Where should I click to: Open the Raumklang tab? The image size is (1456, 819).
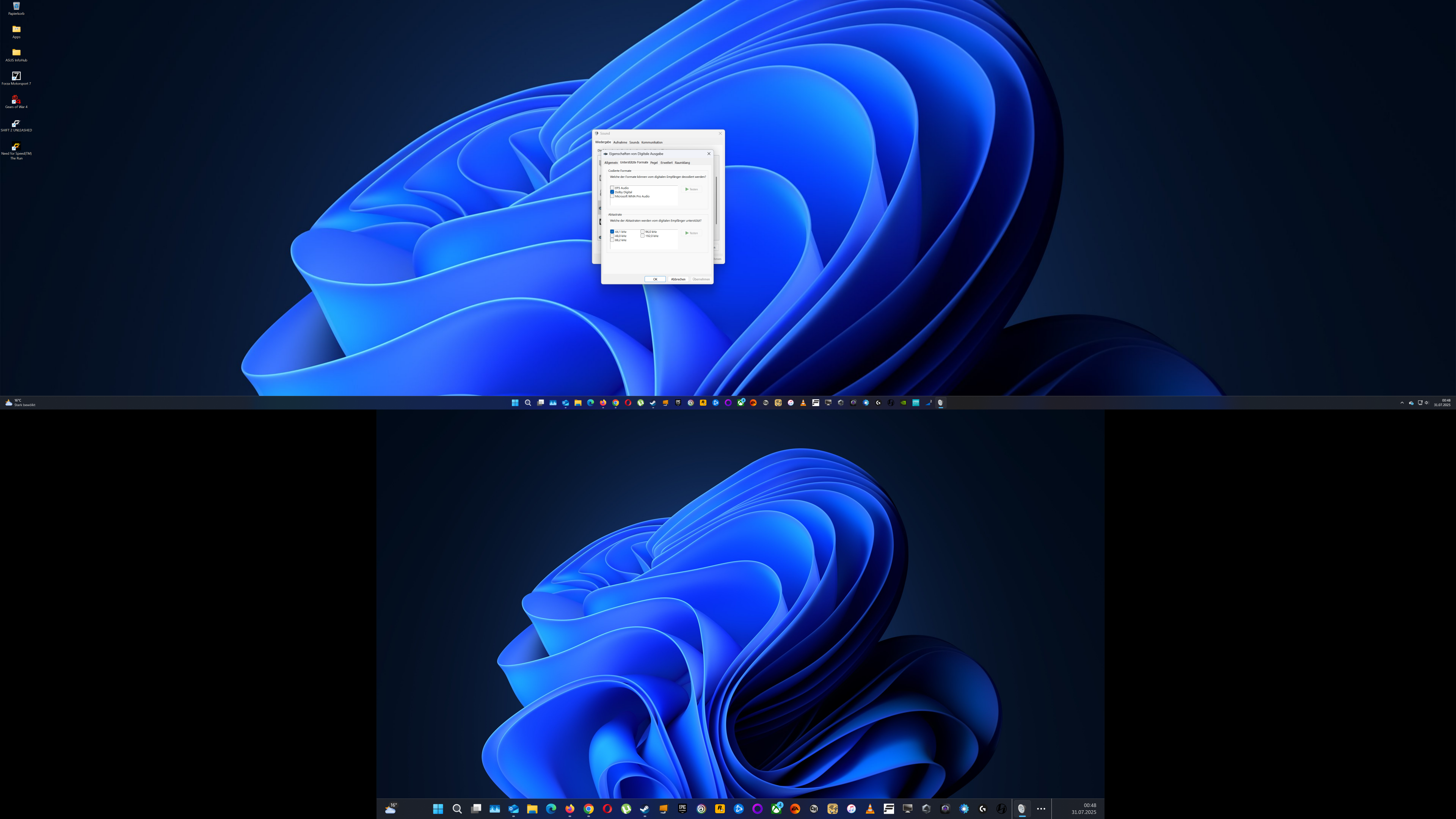tap(682, 163)
